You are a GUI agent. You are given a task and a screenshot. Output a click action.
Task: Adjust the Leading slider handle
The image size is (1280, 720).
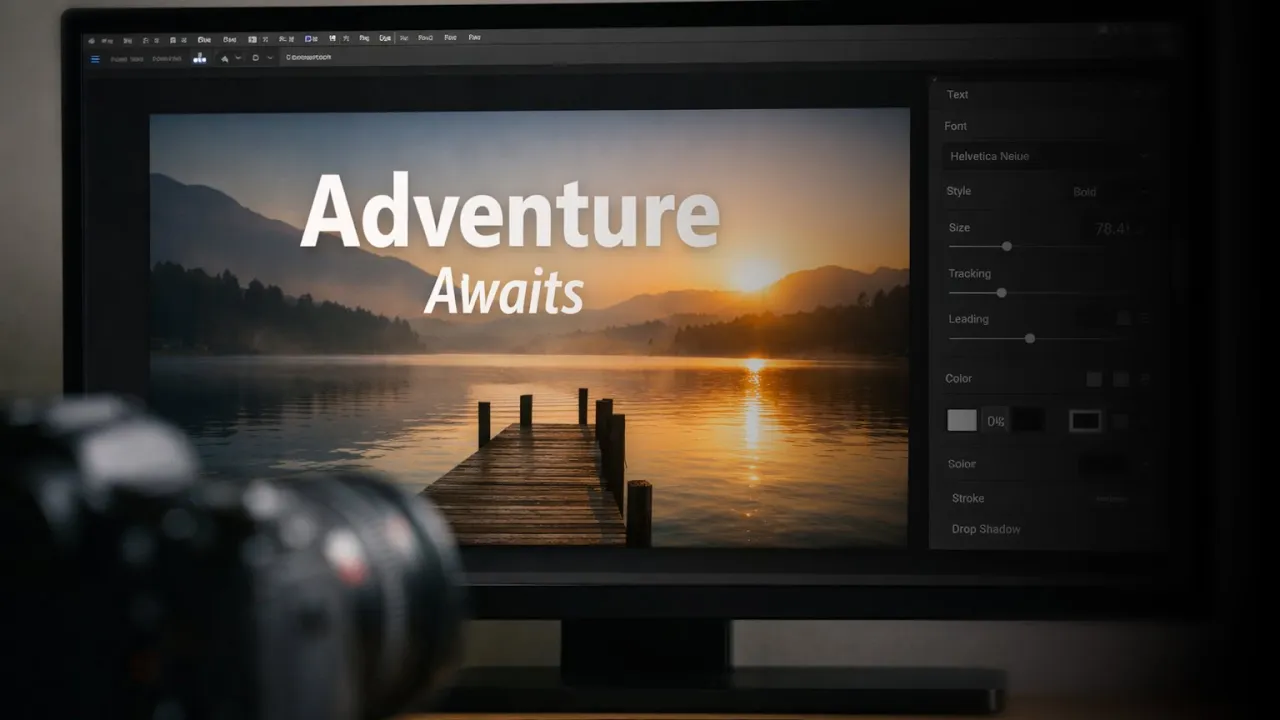click(1029, 339)
